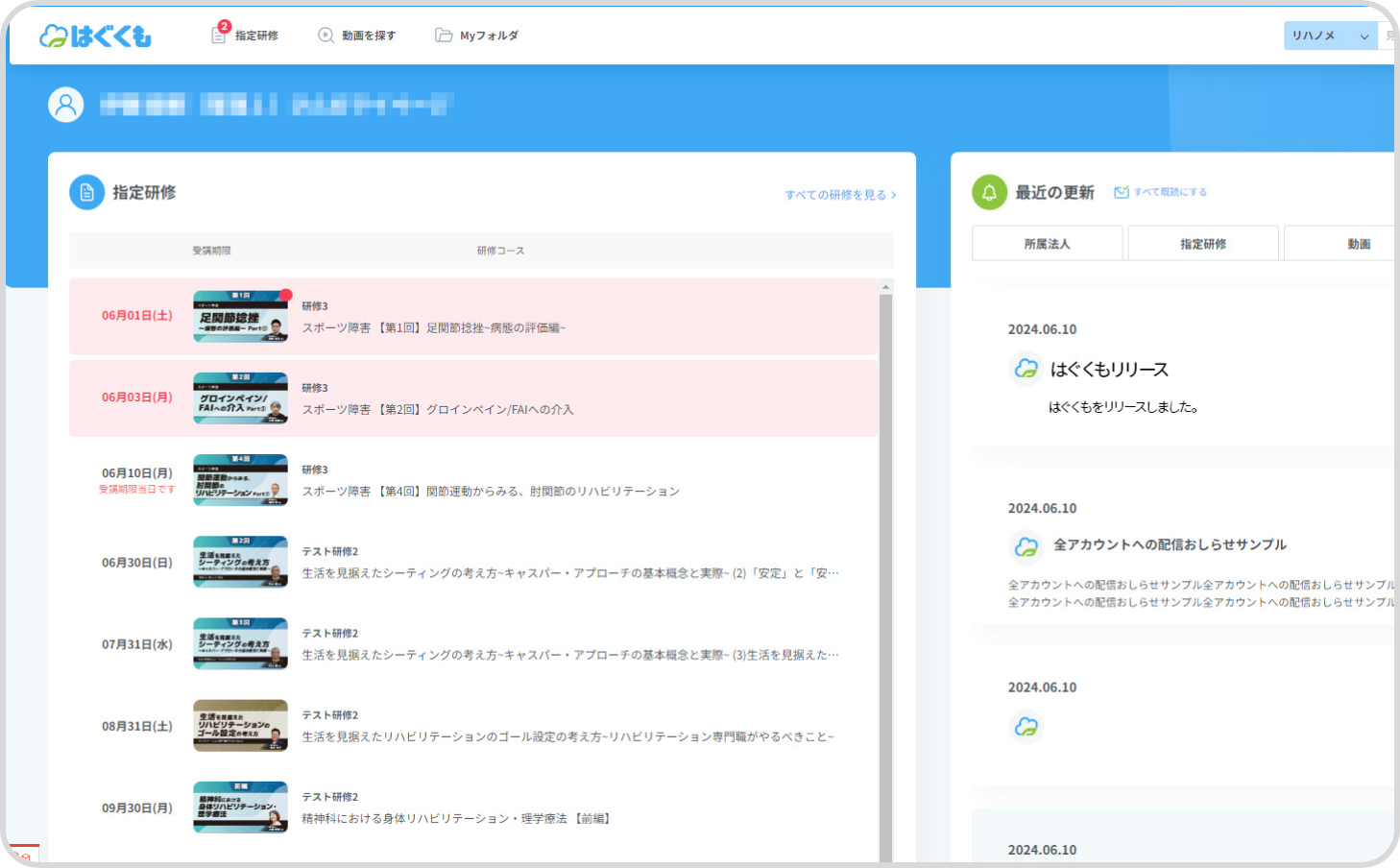Open thumbnail for グロインペイン 第2回 video
This screenshot has width=1400, height=868.
240,398
